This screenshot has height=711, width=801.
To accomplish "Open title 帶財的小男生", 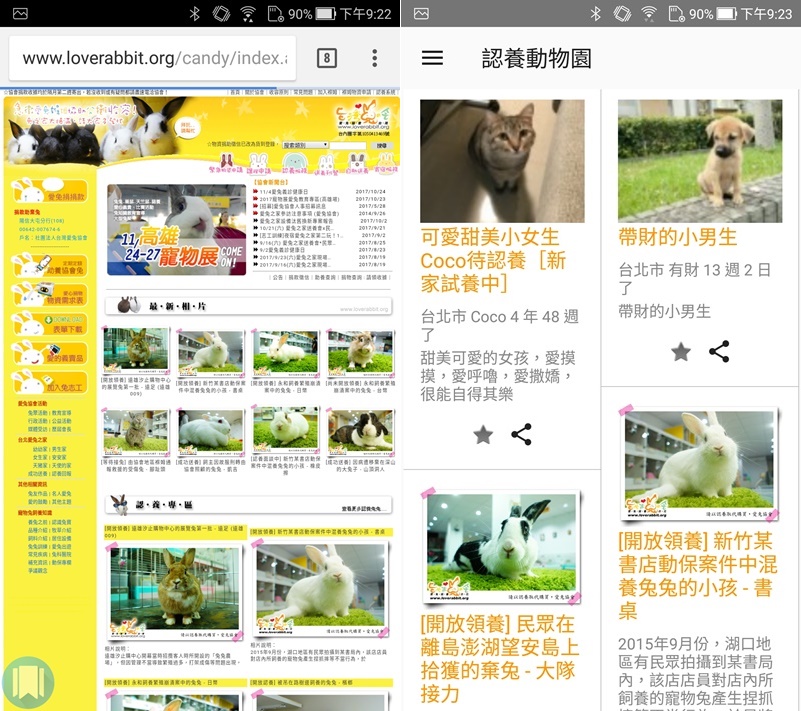I will (x=677, y=237).
